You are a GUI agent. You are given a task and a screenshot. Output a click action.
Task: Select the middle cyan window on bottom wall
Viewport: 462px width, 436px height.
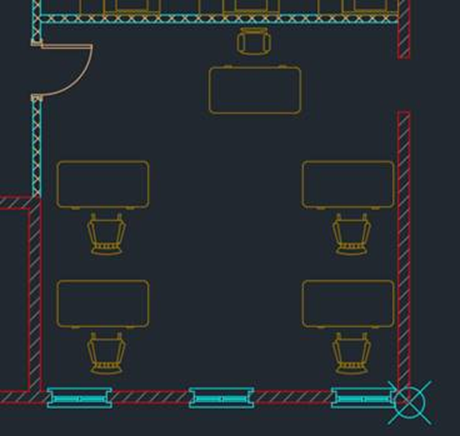point(222,398)
